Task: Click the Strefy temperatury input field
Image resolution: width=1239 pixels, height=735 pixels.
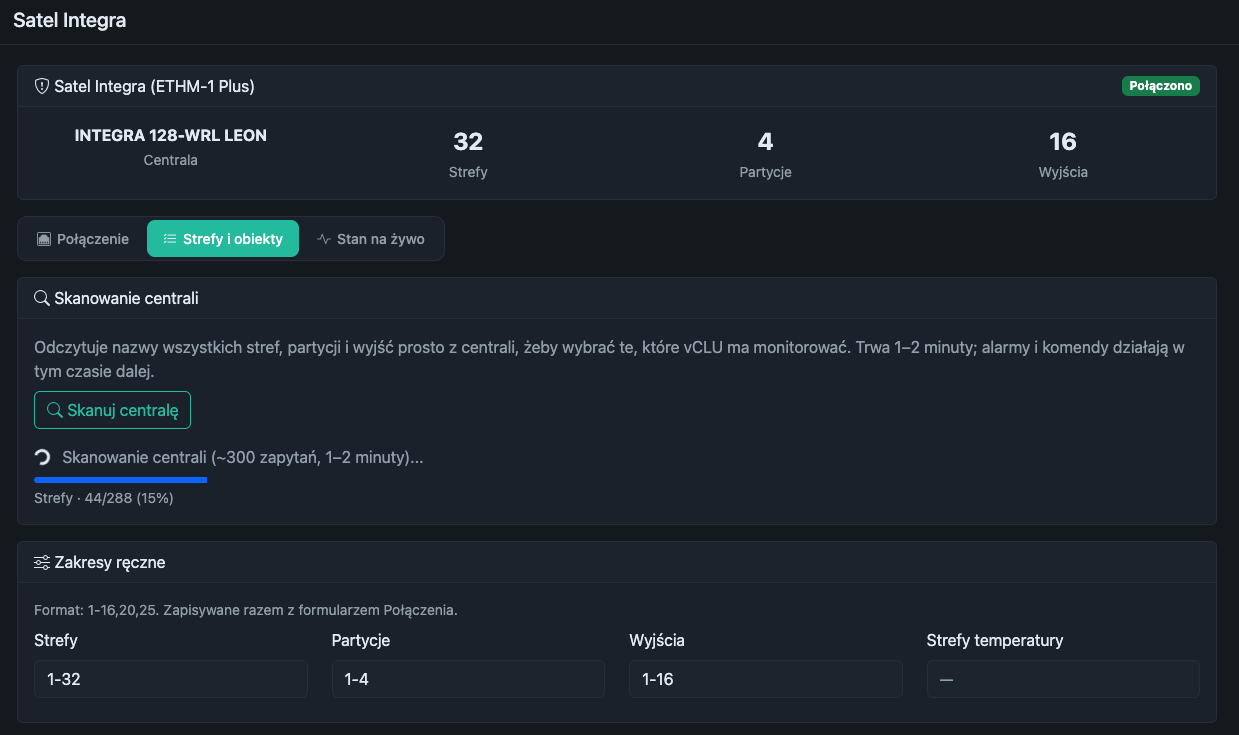Action: coord(1063,679)
